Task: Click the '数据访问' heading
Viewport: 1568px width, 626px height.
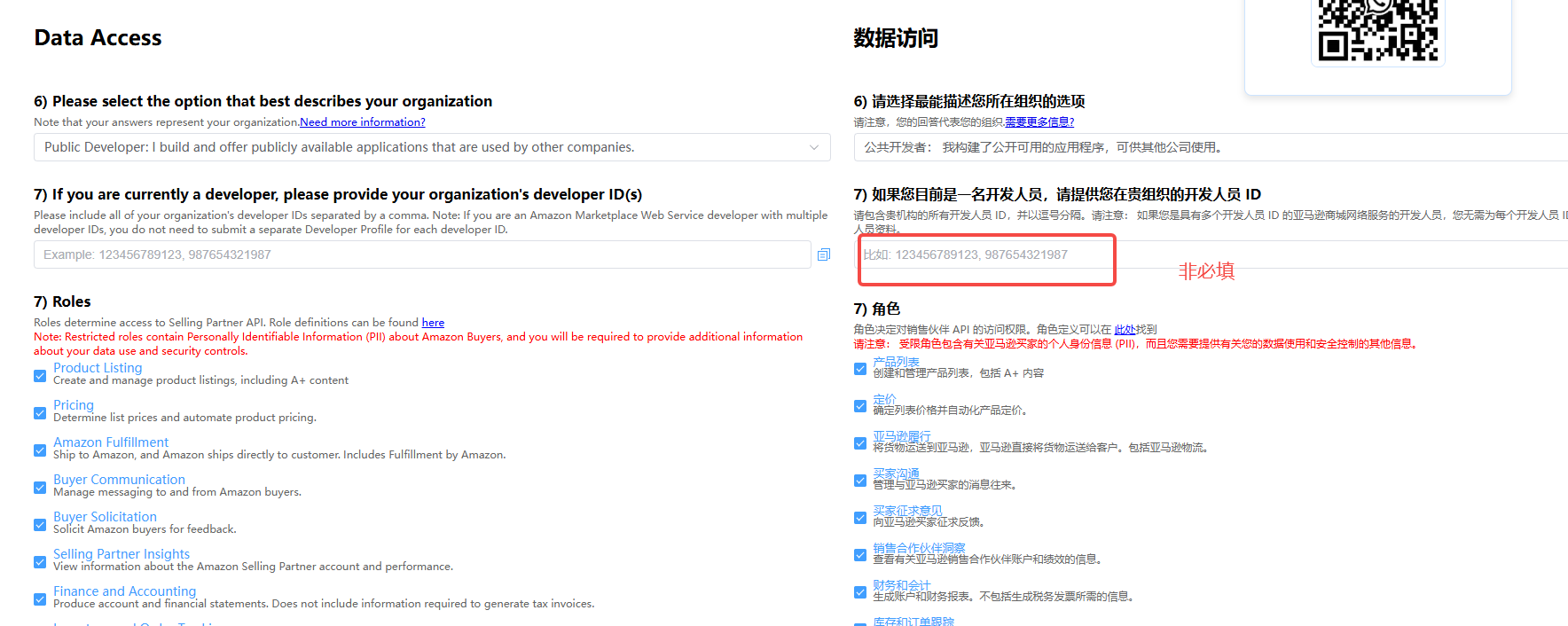Action: pyautogui.click(x=896, y=38)
